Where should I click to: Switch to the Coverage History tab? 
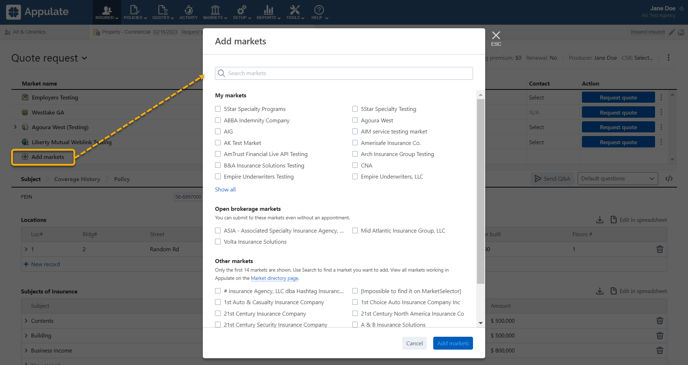pos(77,179)
